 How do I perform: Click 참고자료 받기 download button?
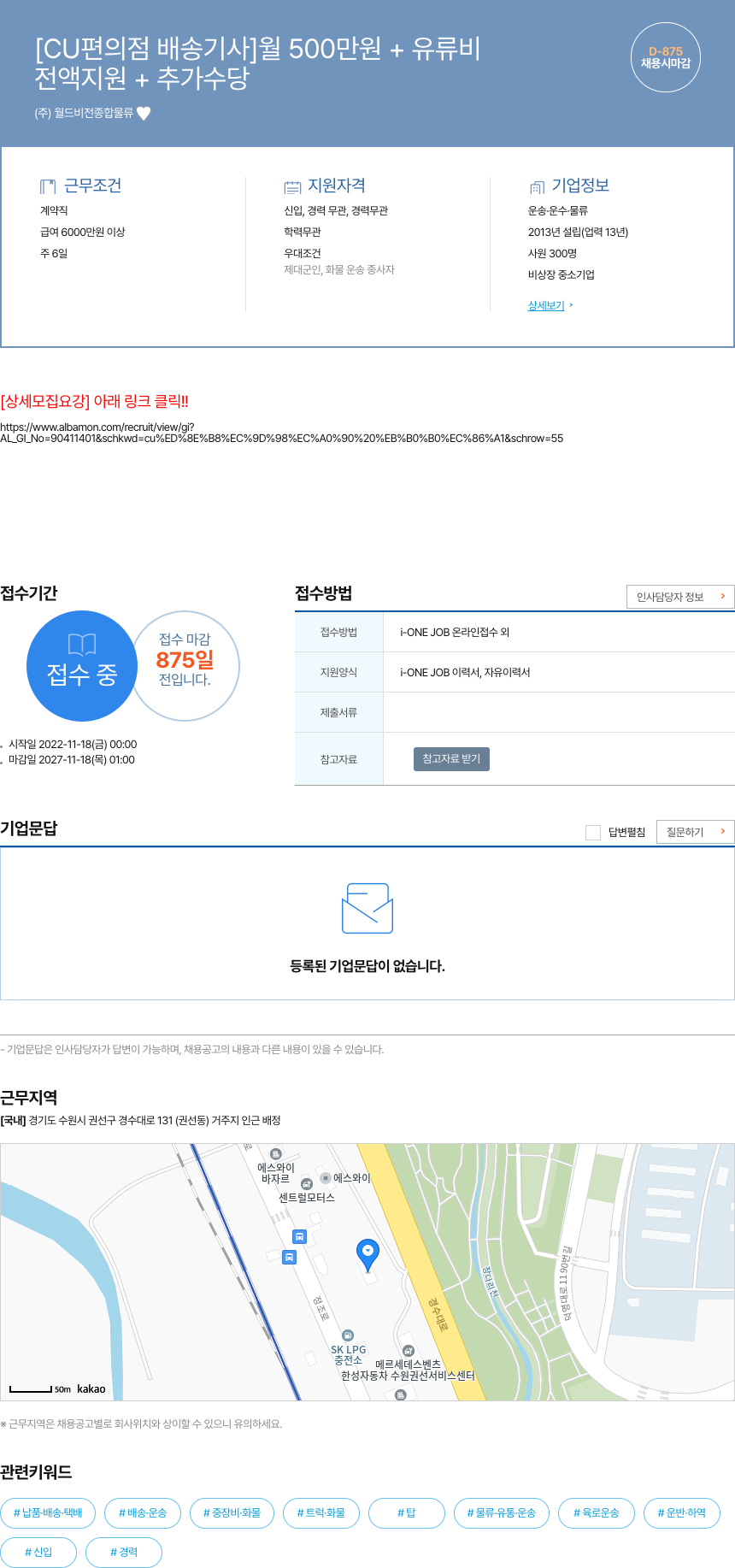click(x=451, y=759)
